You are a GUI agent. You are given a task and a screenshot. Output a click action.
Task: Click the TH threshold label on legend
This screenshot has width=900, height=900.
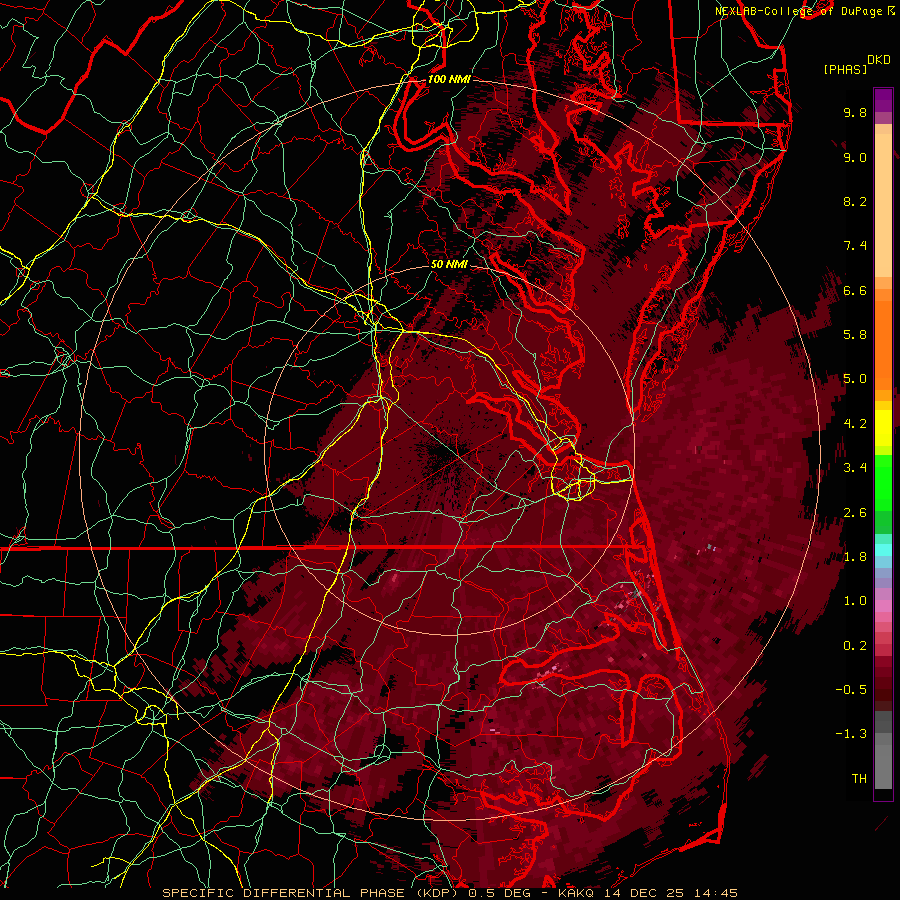pos(859,779)
